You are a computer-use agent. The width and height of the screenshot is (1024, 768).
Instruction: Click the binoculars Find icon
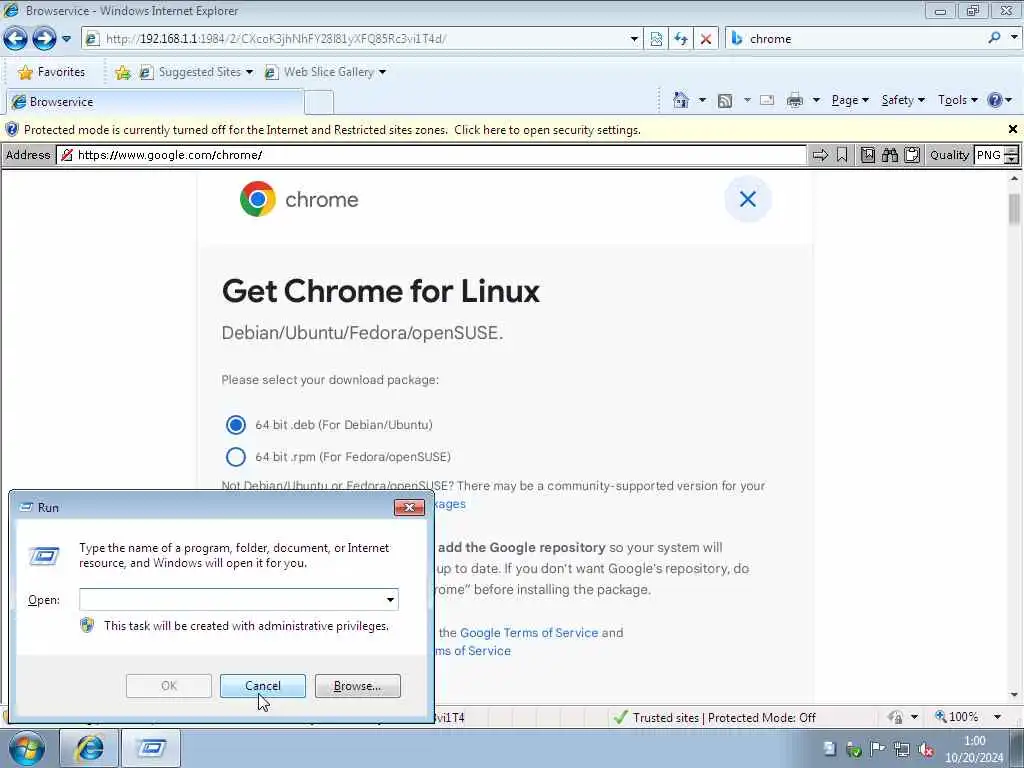(x=889, y=155)
